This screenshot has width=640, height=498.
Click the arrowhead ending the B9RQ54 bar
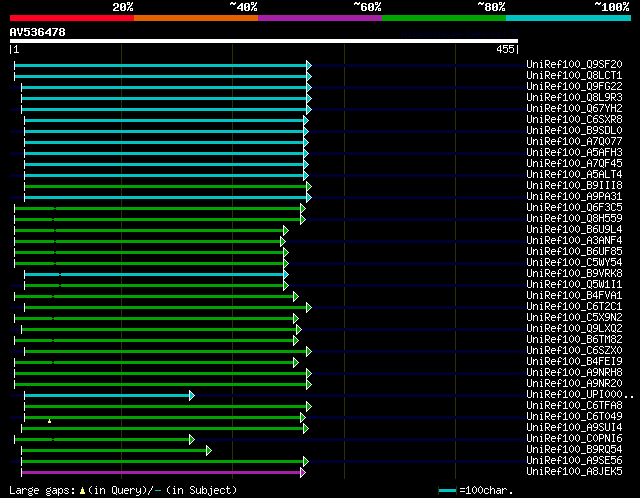click(x=209, y=450)
